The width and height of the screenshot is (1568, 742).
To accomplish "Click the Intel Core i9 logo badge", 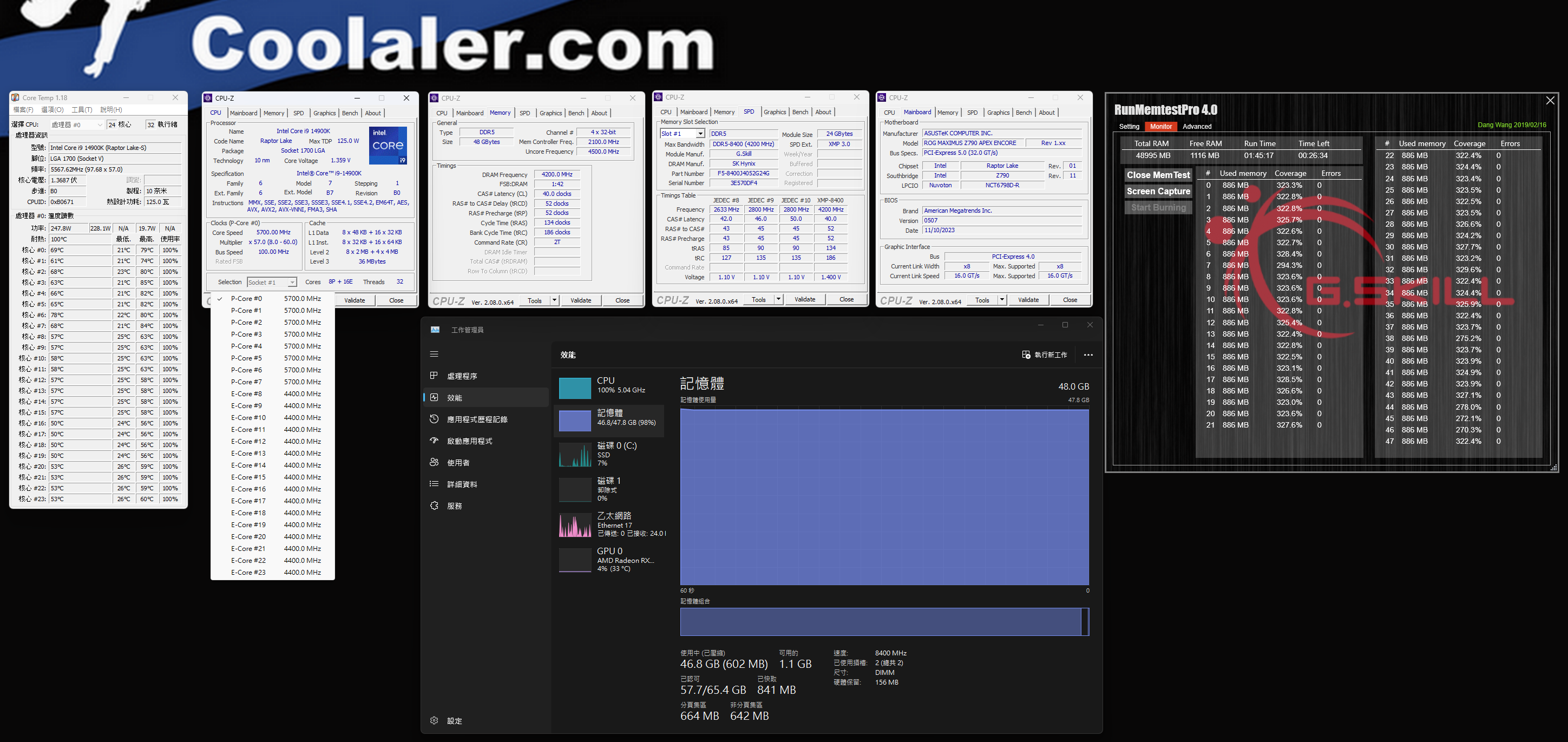I will [389, 146].
